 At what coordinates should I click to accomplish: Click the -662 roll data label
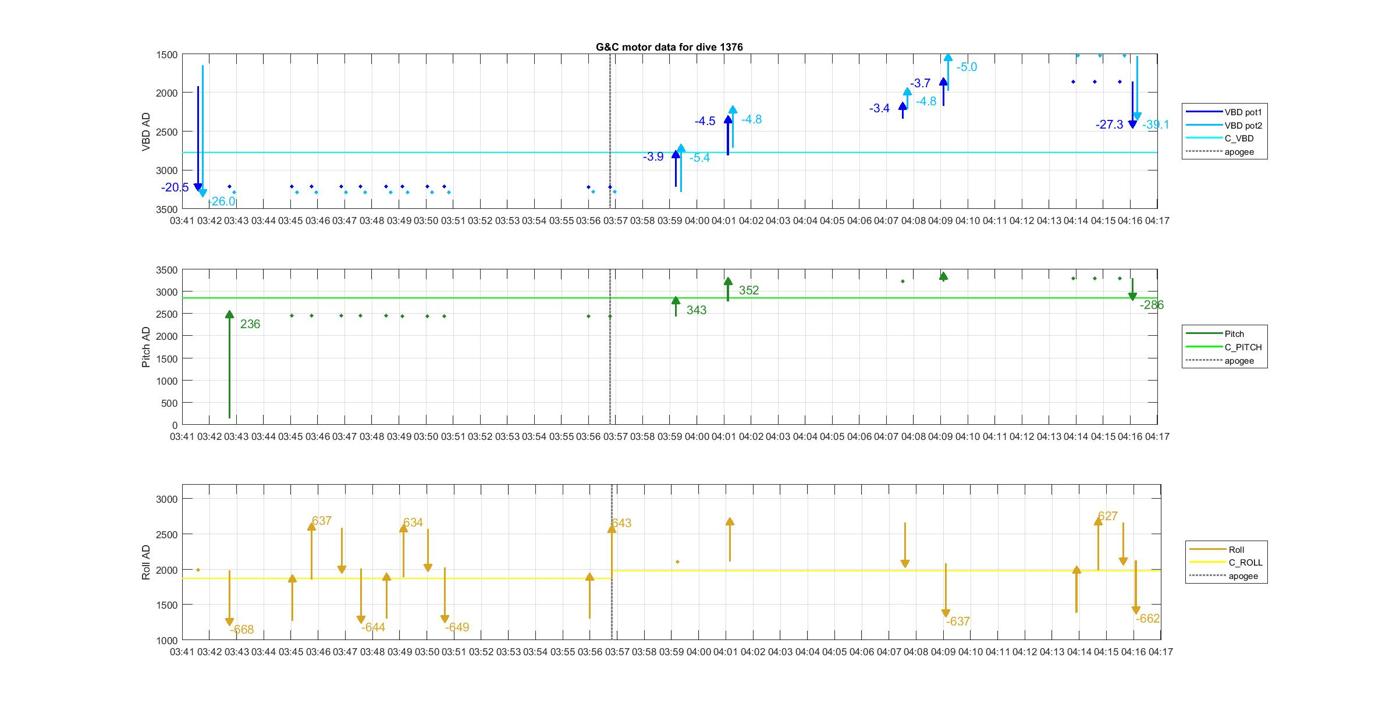(1148, 619)
